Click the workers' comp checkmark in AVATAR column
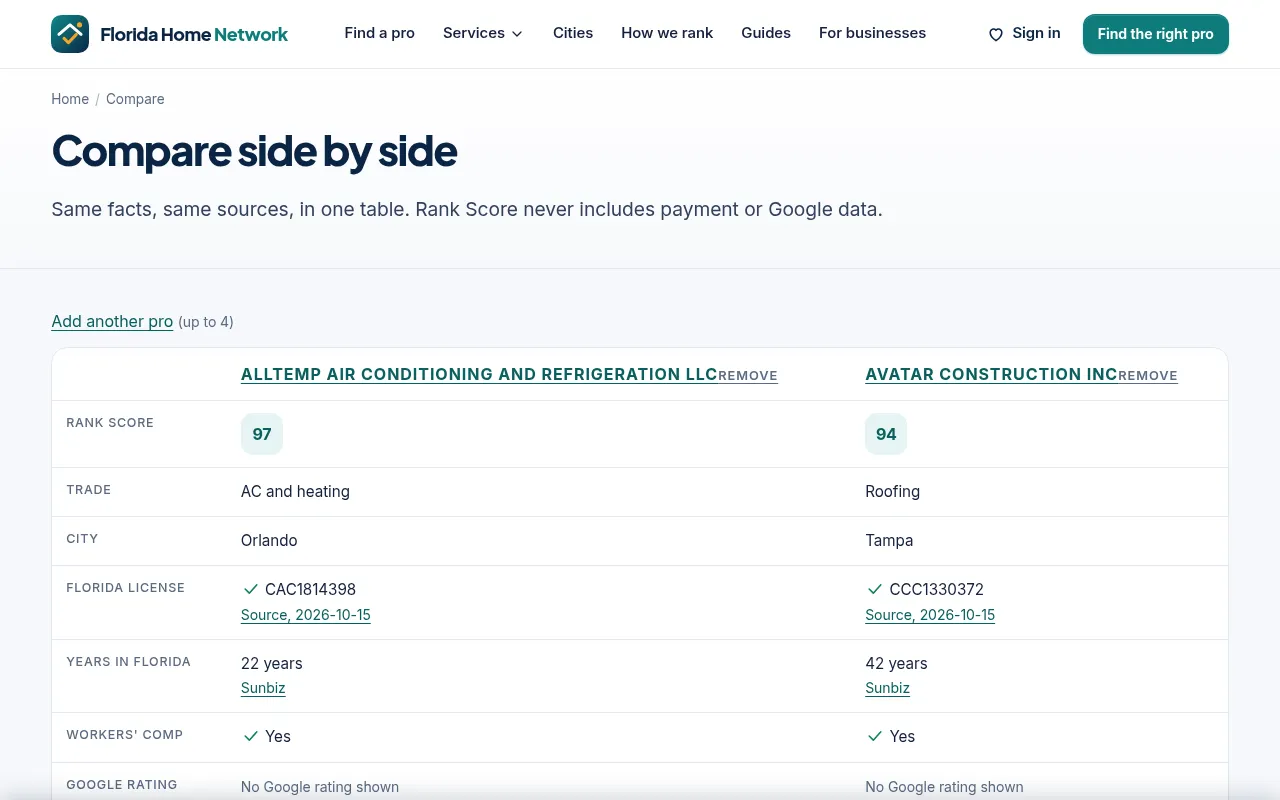 point(875,737)
